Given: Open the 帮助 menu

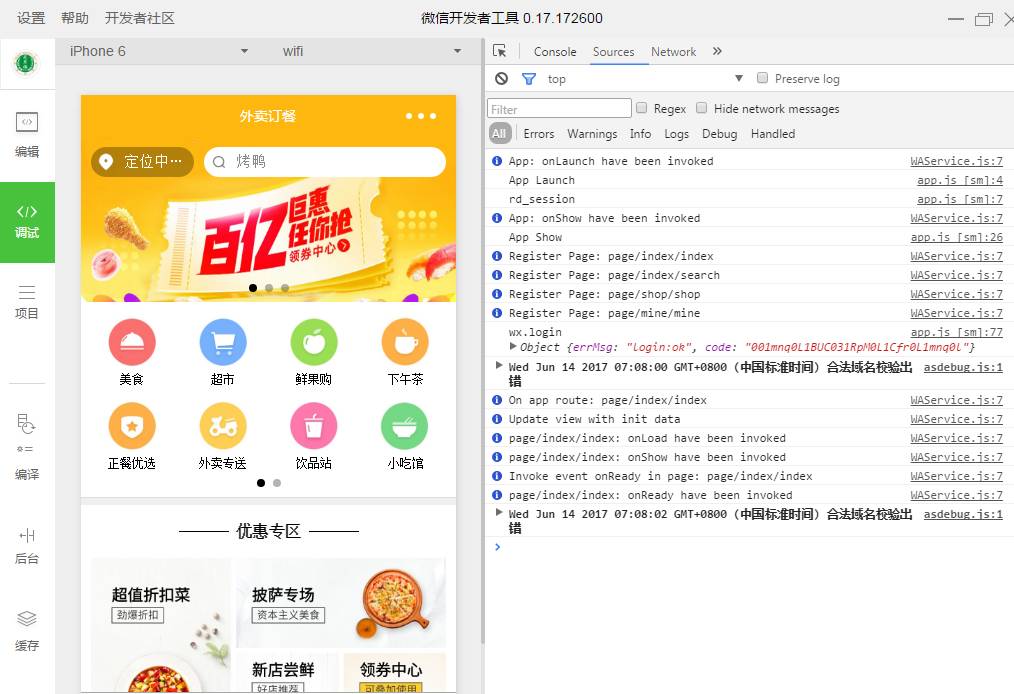Looking at the screenshot, I should [75, 18].
